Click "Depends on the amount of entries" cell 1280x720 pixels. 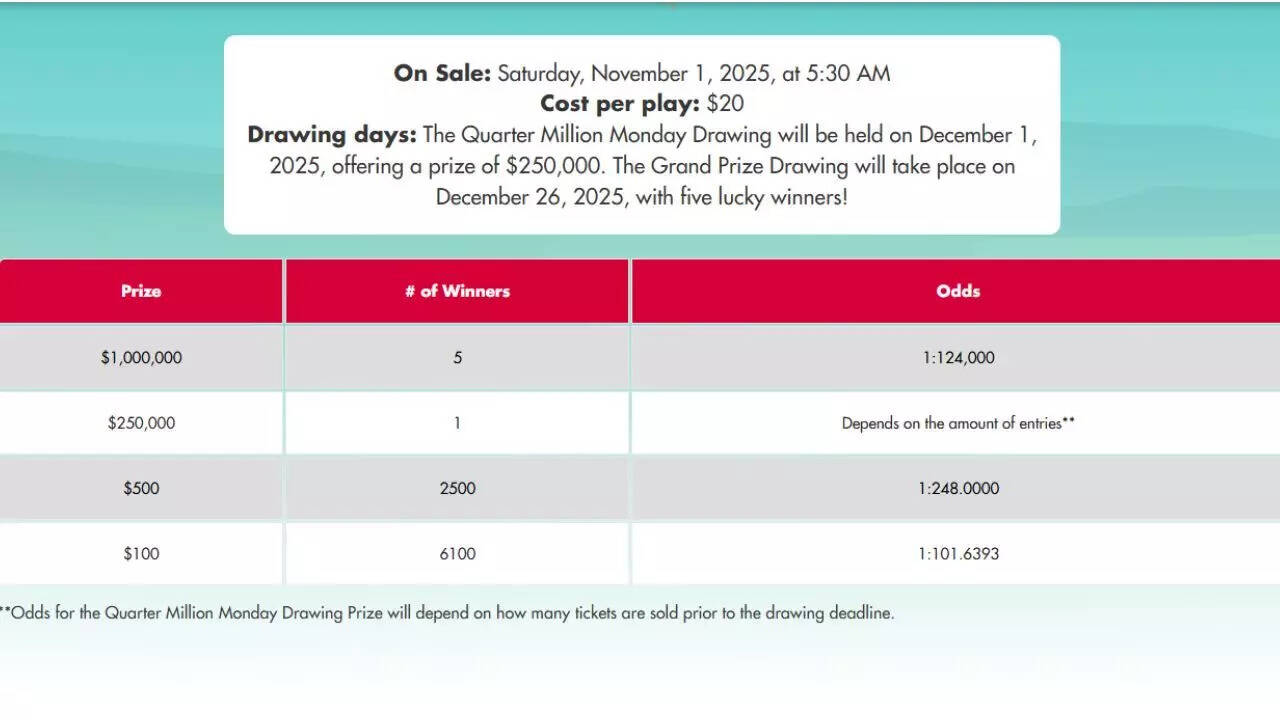(x=958, y=423)
